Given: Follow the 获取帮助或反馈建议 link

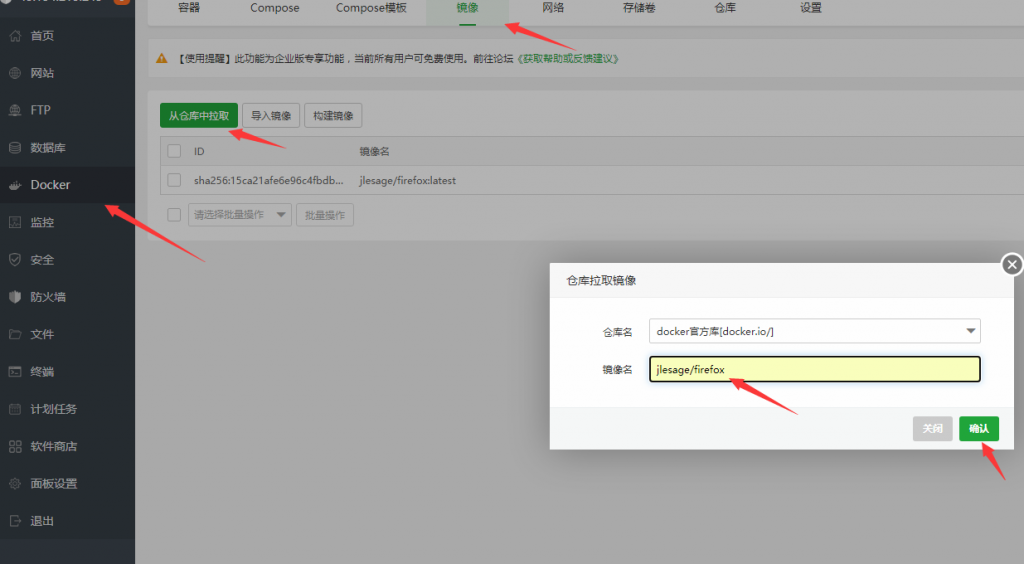Looking at the screenshot, I should point(567,59).
